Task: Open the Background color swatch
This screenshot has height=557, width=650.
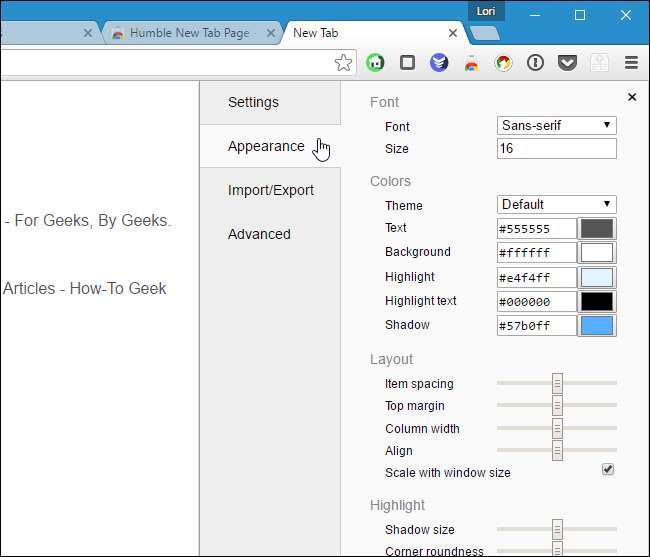Action: (597, 253)
